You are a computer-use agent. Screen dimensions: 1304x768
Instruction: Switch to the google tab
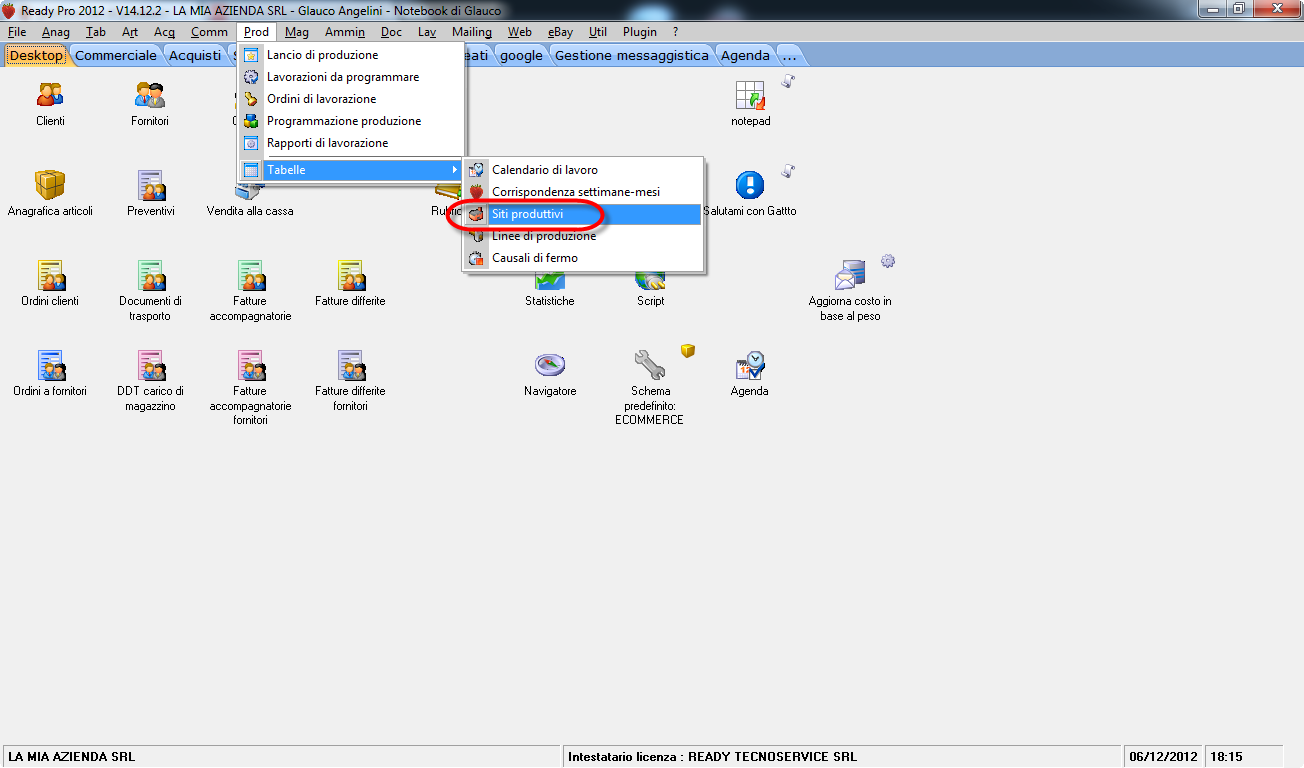click(x=521, y=55)
